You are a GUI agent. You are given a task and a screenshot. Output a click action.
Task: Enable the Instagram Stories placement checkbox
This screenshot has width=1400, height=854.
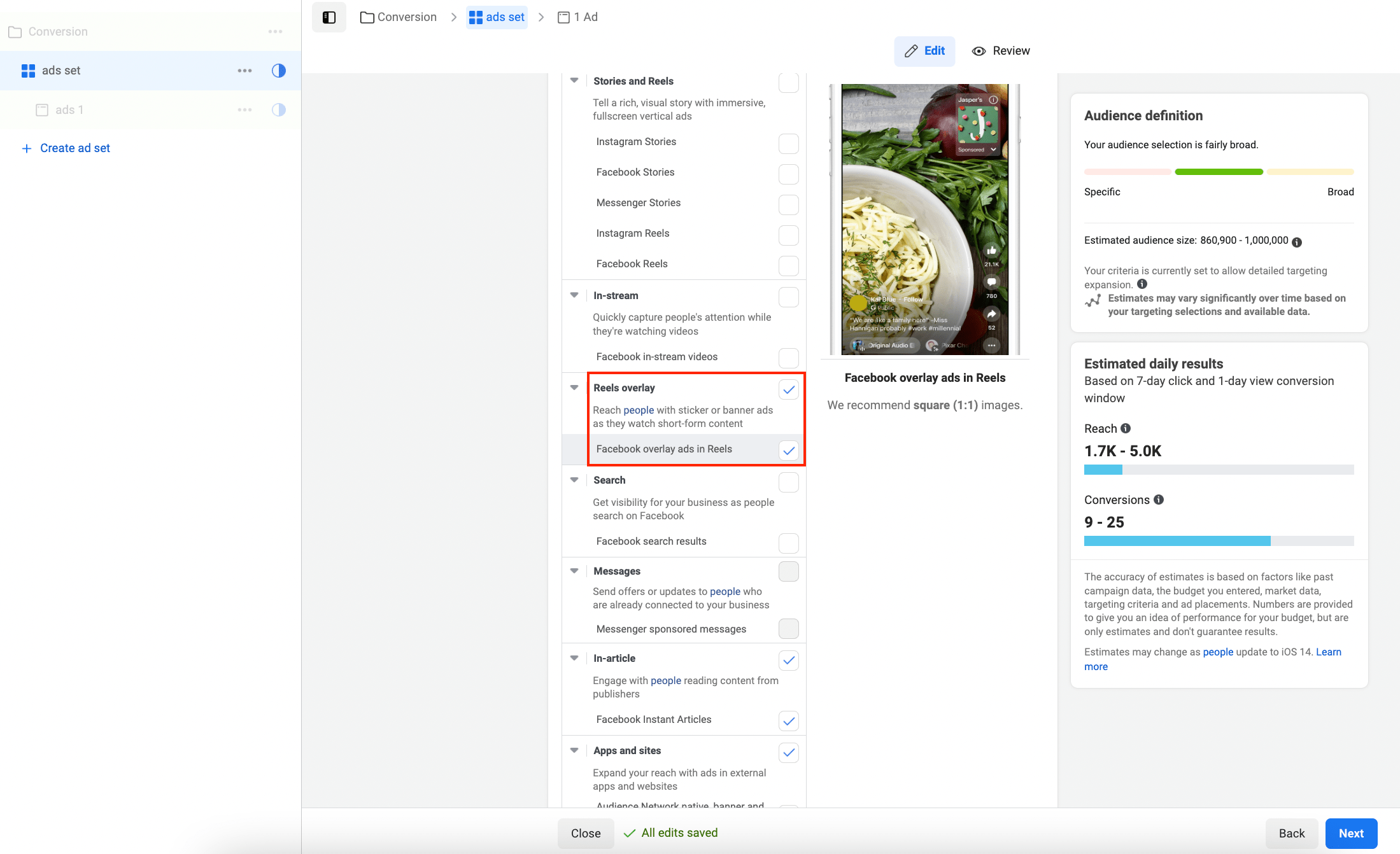(x=788, y=143)
